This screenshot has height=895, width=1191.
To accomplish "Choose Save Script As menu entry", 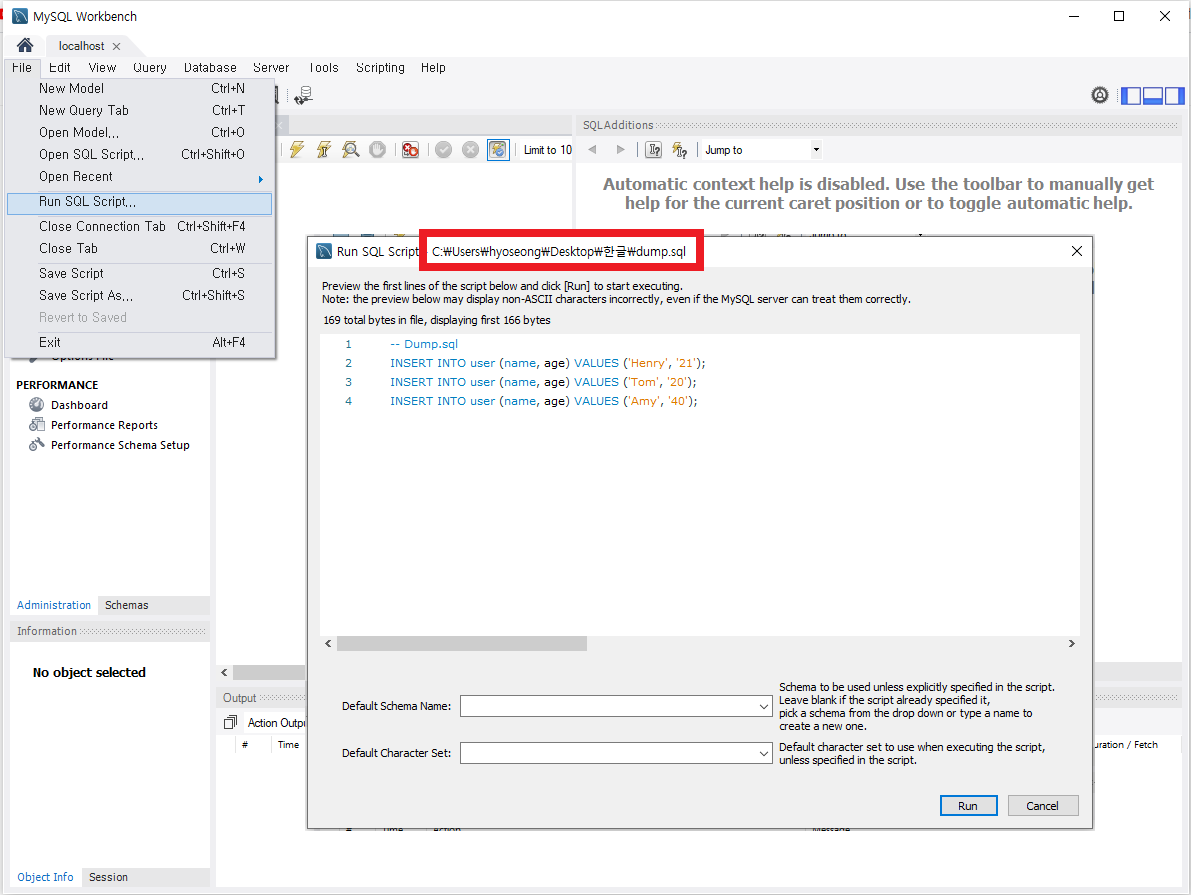I will pyautogui.click(x=140, y=296).
